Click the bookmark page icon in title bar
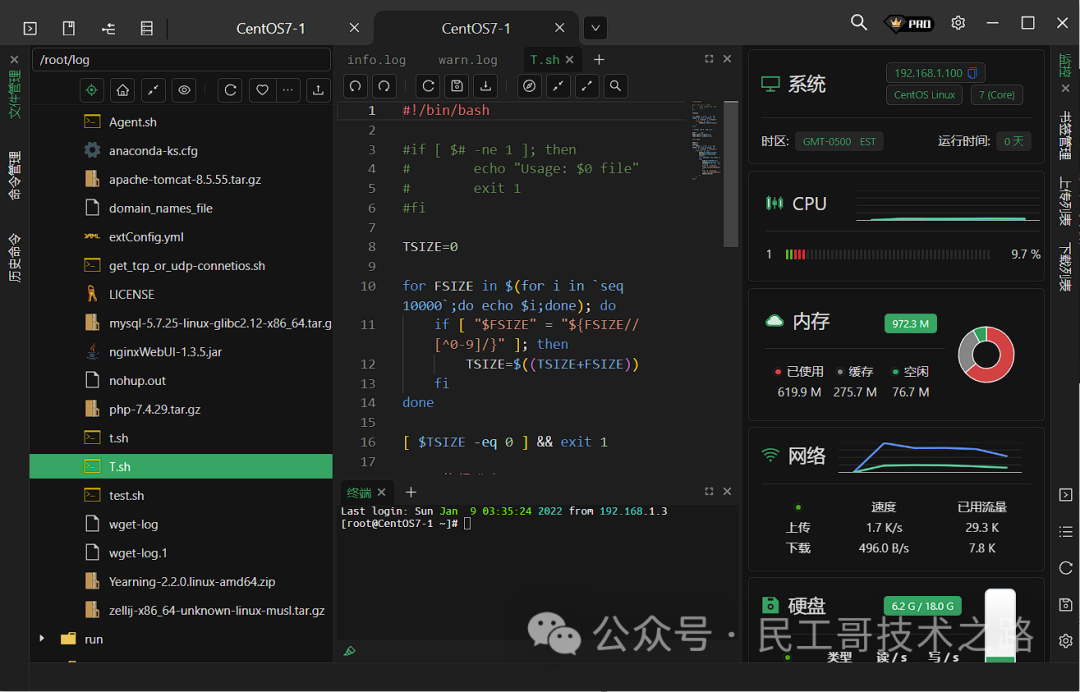The image size is (1080, 692). tap(69, 28)
